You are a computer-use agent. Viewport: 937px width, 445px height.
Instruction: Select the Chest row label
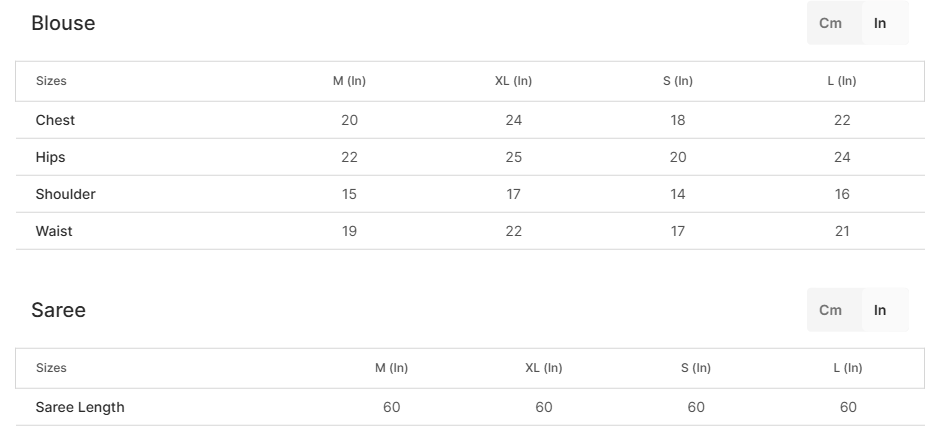(x=55, y=120)
